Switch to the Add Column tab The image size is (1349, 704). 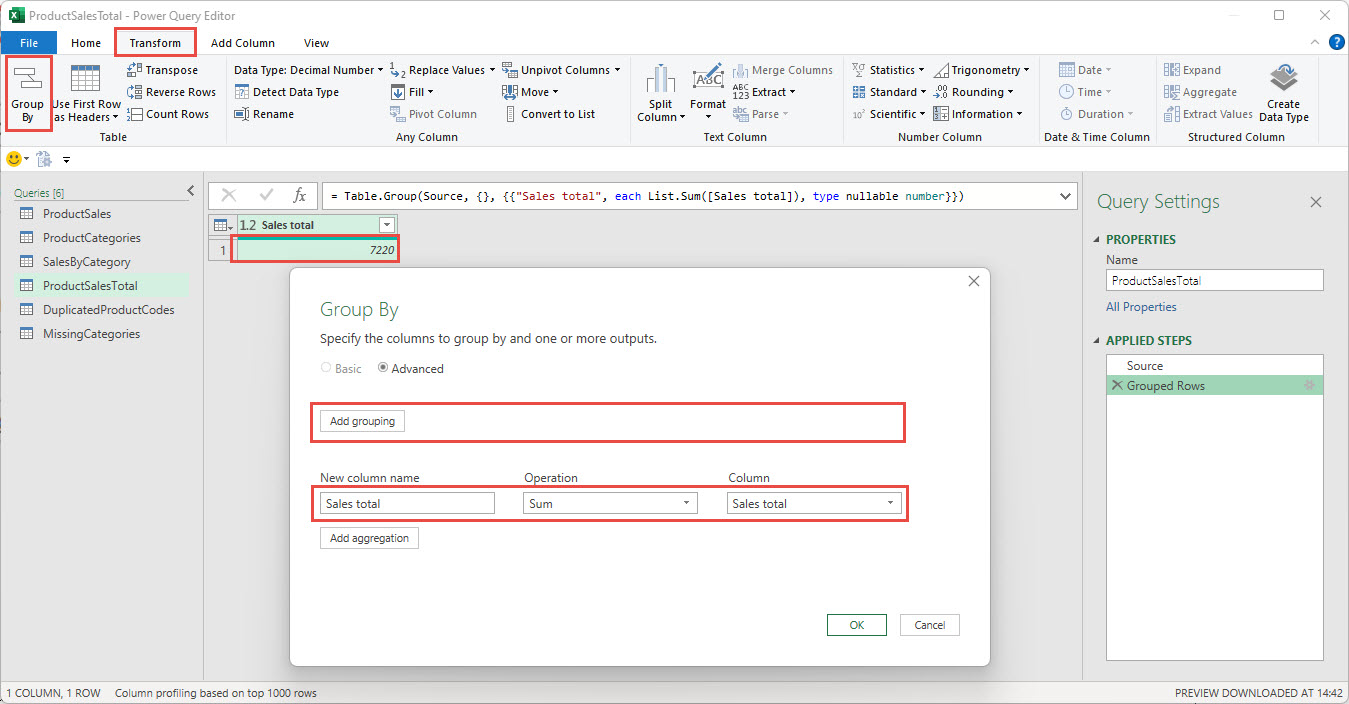243,43
